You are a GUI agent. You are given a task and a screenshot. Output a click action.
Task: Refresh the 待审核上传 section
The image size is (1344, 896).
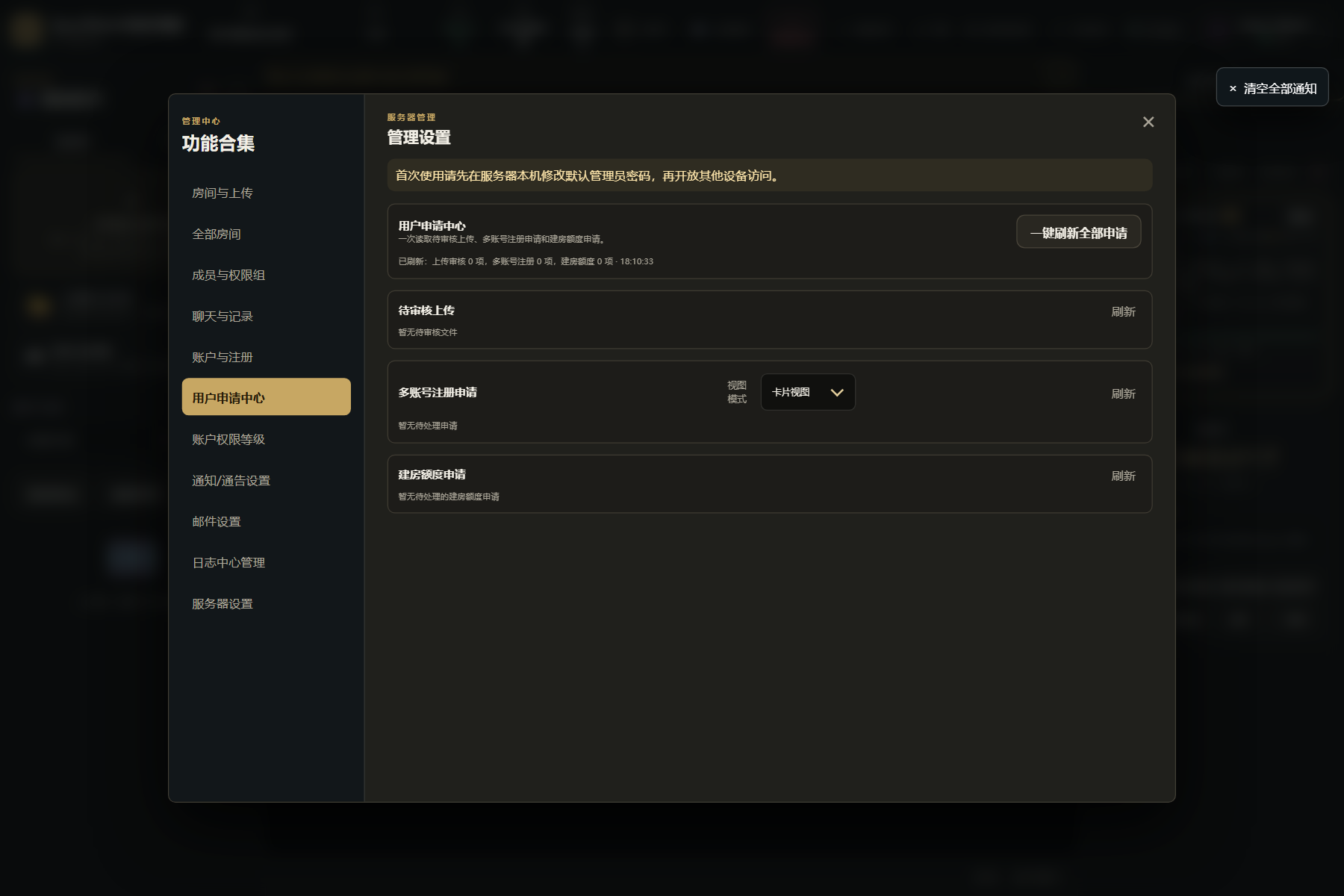(x=1123, y=311)
